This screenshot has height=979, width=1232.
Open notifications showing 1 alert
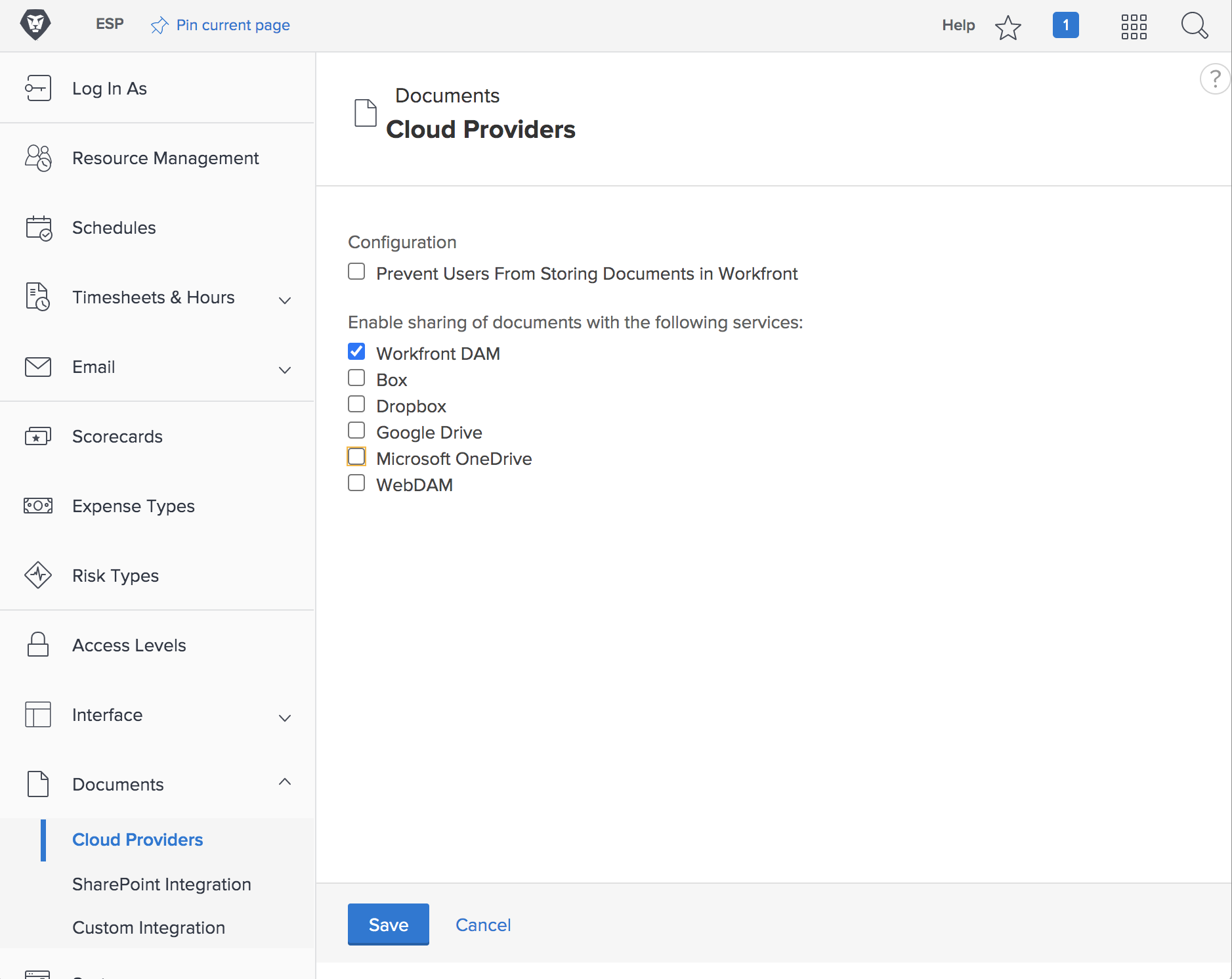(x=1066, y=24)
